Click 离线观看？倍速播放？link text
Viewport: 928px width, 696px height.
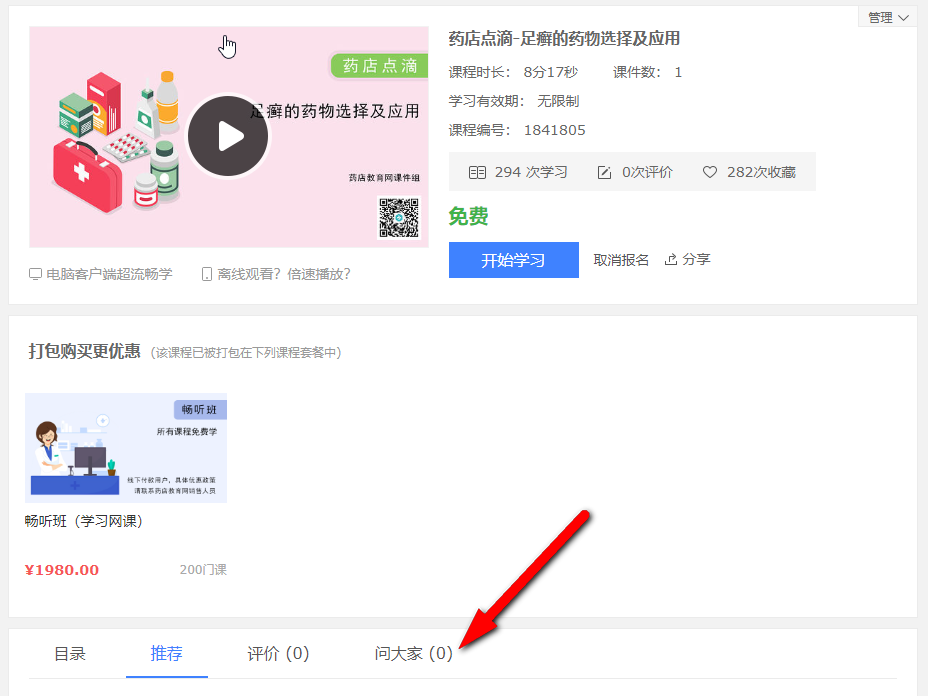[284, 274]
